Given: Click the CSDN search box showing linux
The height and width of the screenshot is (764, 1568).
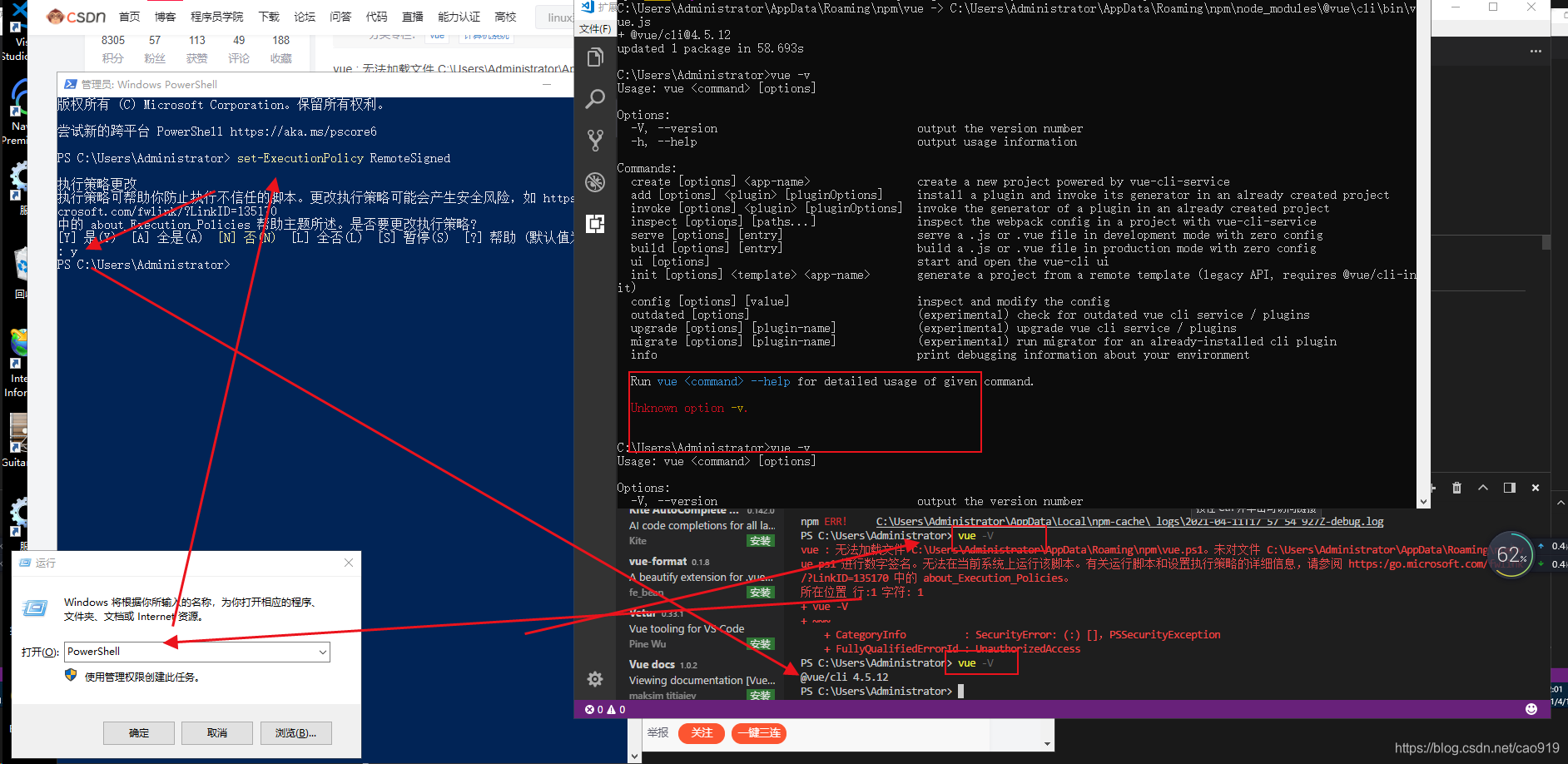Looking at the screenshot, I should tap(556, 17).
